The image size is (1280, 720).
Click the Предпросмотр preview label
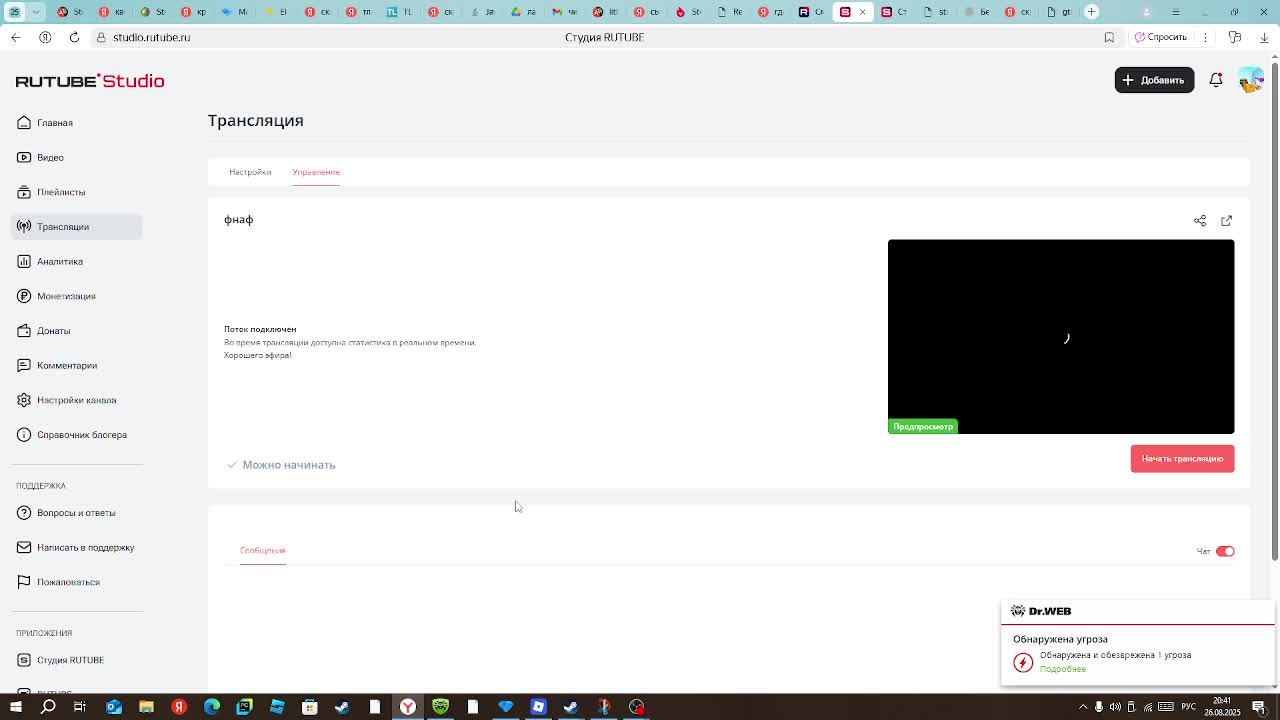click(923, 427)
